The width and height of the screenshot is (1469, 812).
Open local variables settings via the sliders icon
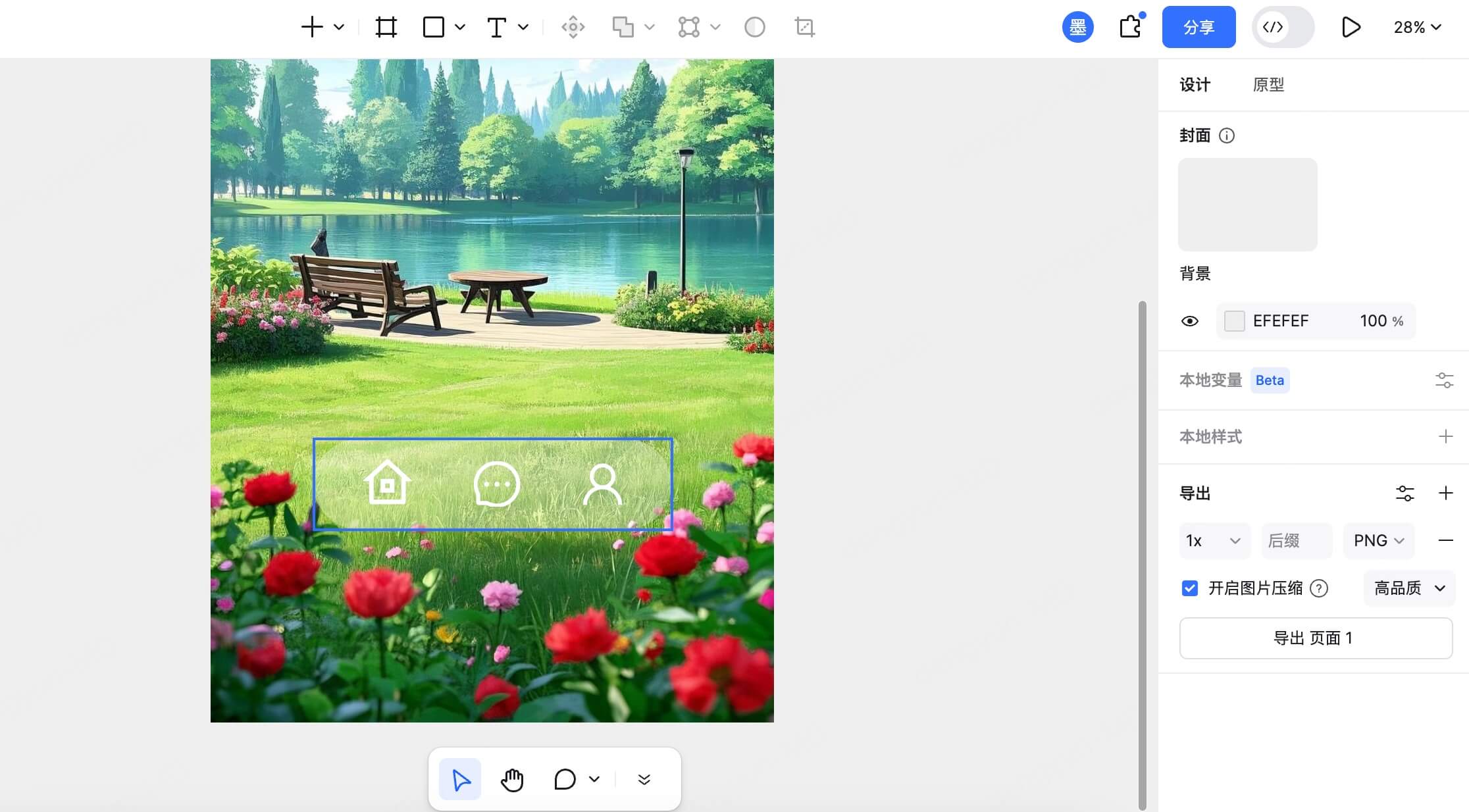[1444, 380]
